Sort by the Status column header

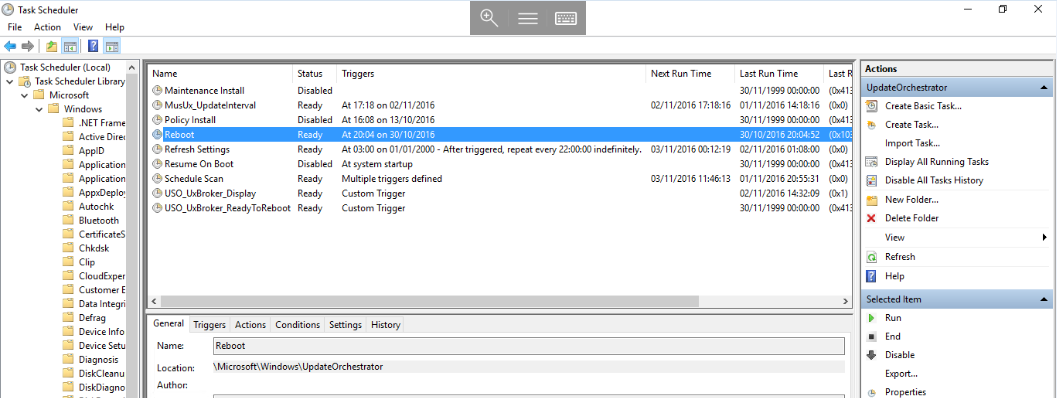tap(315, 74)
